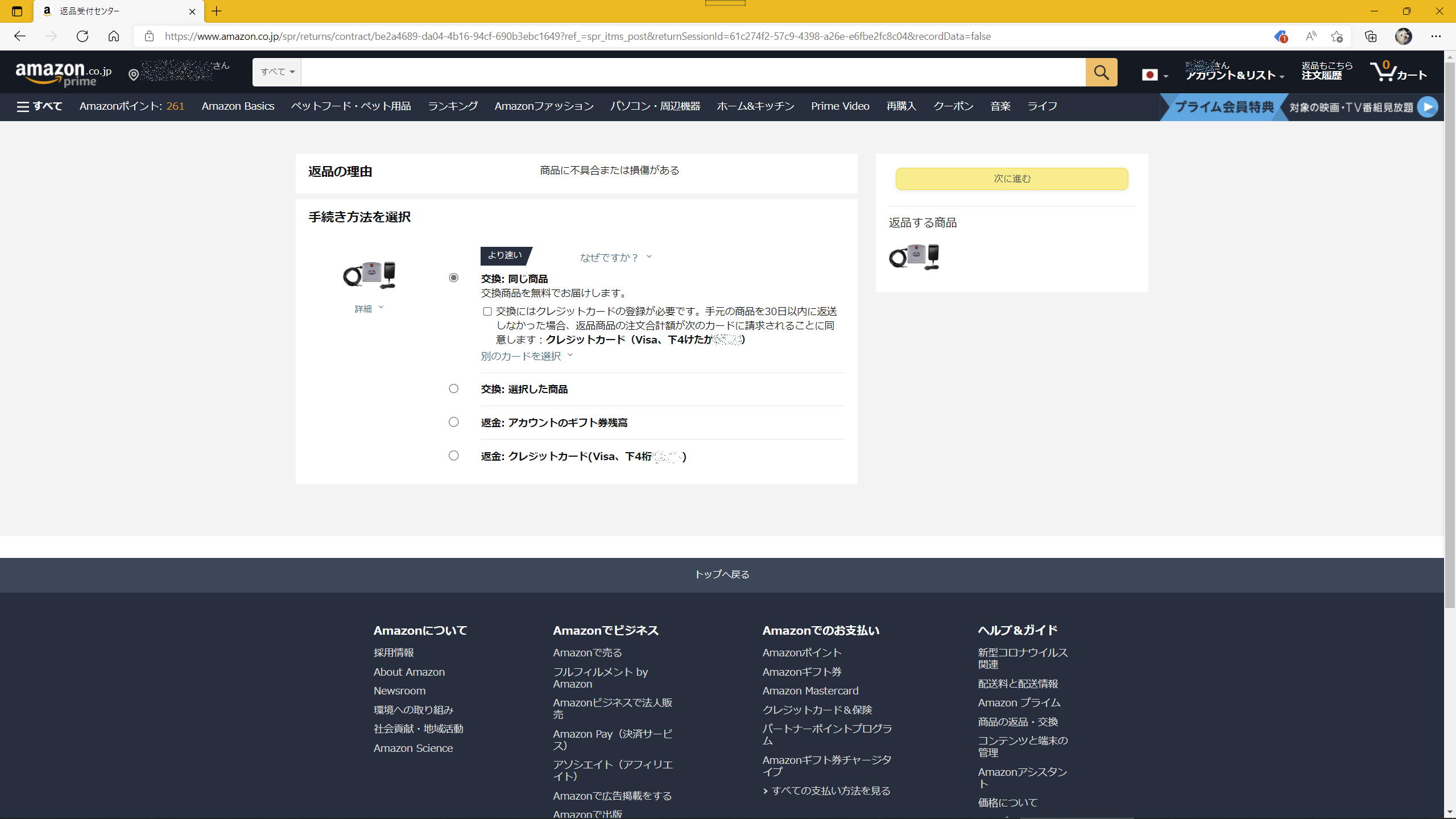Expand 詳細 product details
Viewport: 1456px width, 819px height.
coord(369,308)
